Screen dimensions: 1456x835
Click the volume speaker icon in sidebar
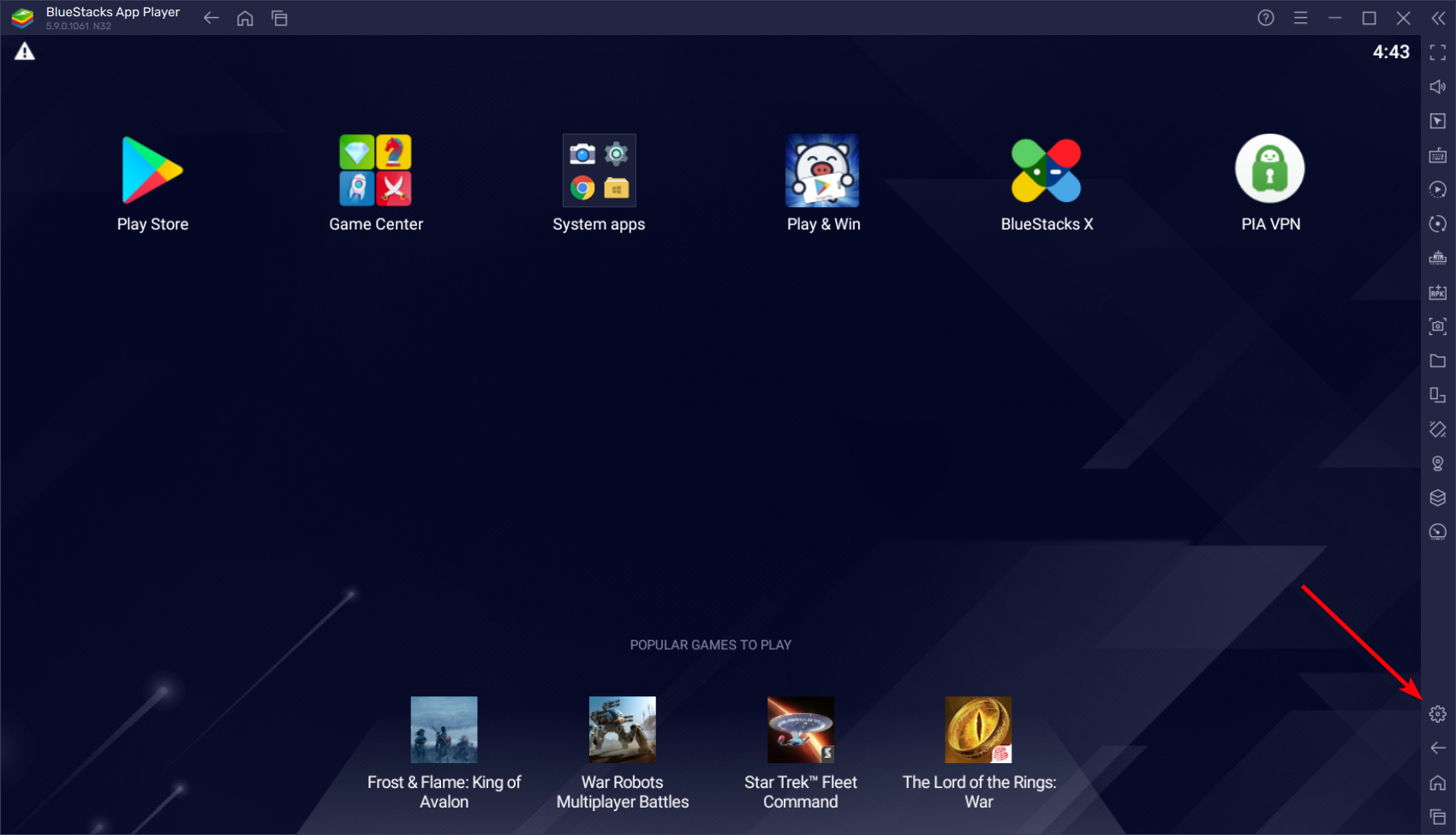[x=1438, y=86]
